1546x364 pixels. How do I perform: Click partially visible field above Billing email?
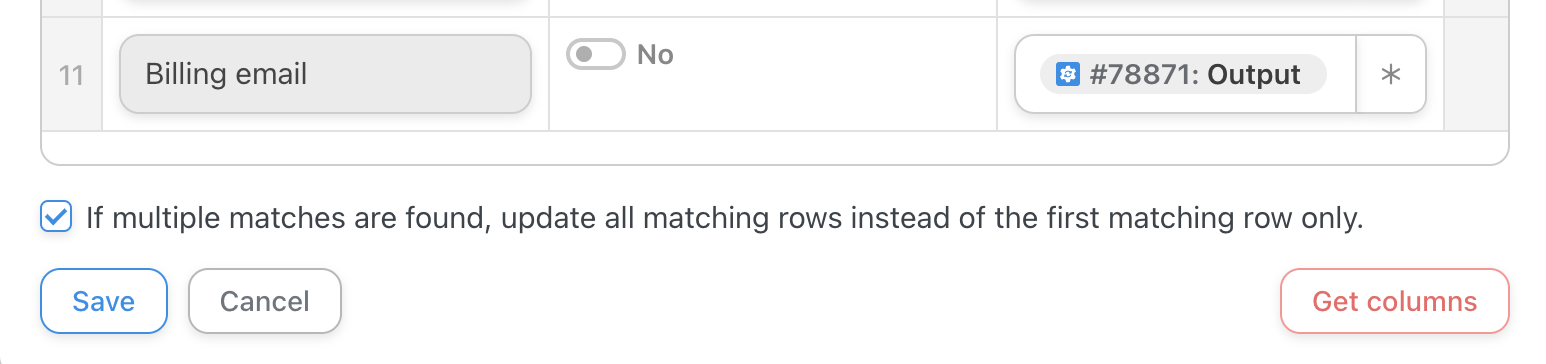pos(325,3)
